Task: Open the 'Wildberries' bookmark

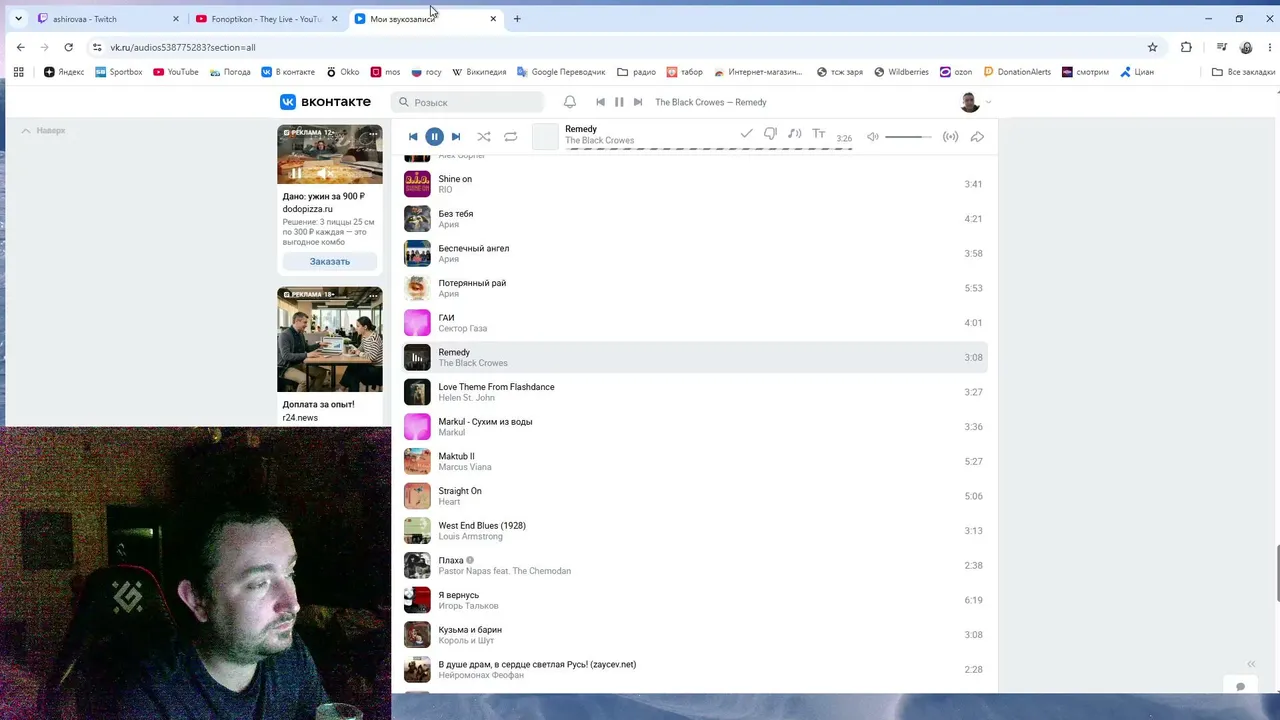Action: pyautogui.click(x=901, y=72)
